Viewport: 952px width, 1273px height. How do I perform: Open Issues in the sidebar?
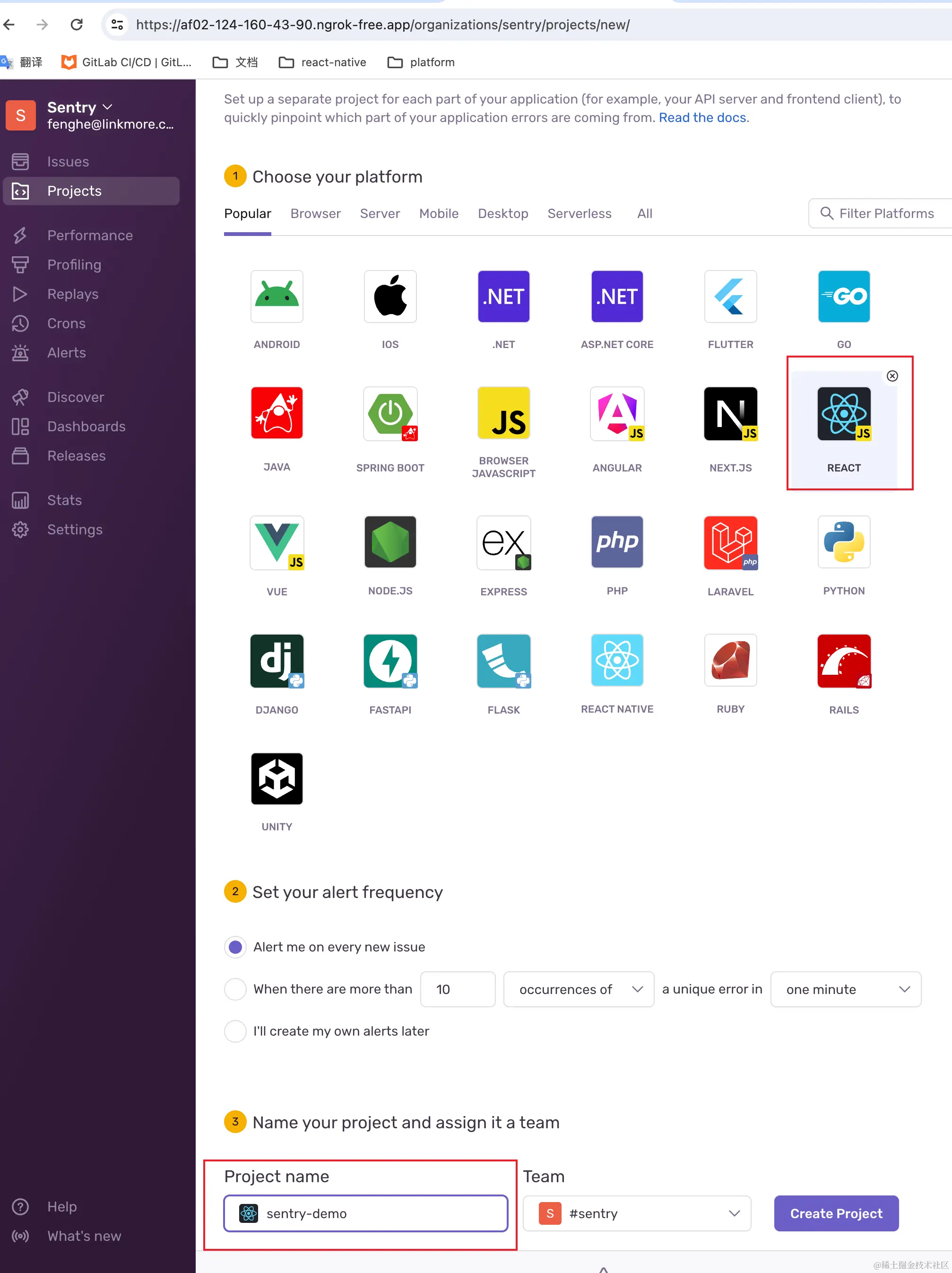point(91,162)
